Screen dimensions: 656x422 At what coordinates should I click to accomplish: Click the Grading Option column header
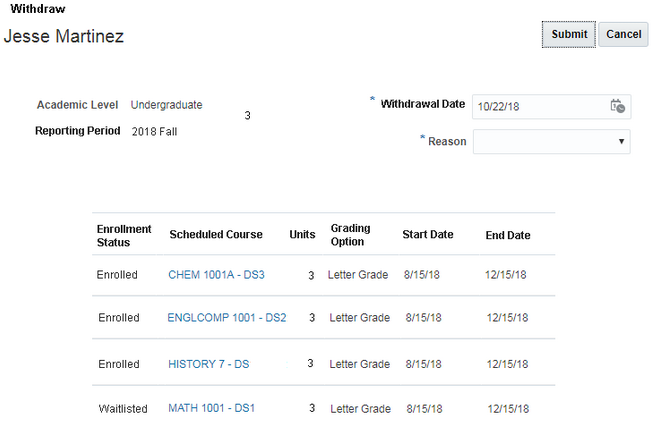[x=348, y=235]
